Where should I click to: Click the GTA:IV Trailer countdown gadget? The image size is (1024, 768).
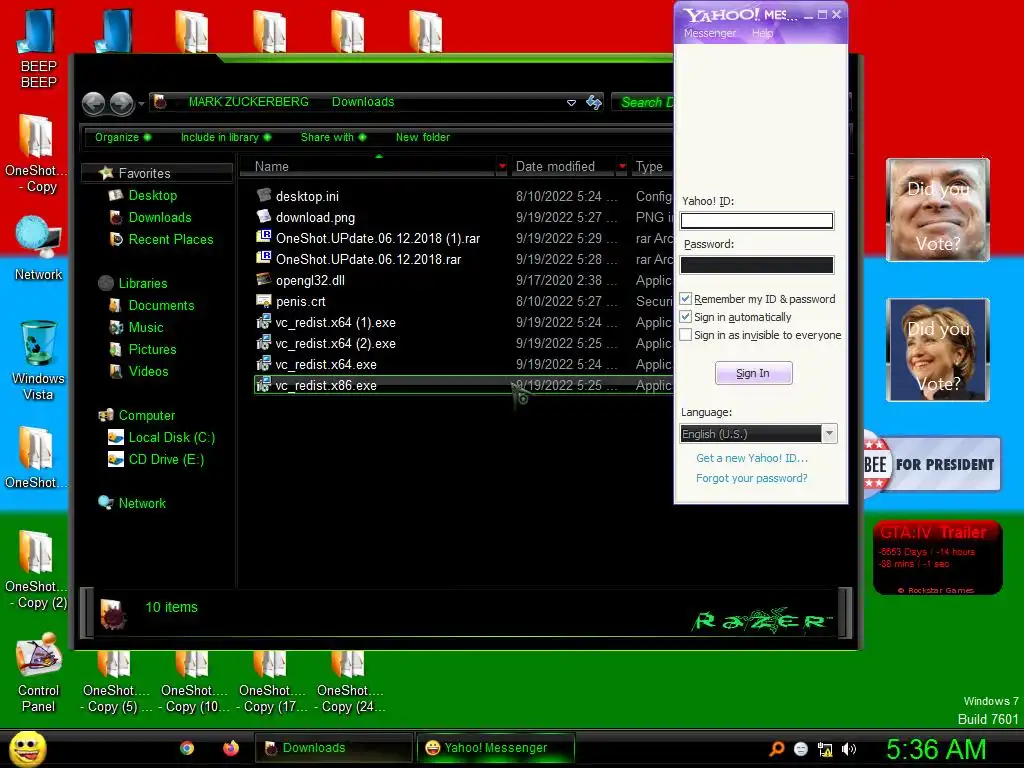point(937,558)
